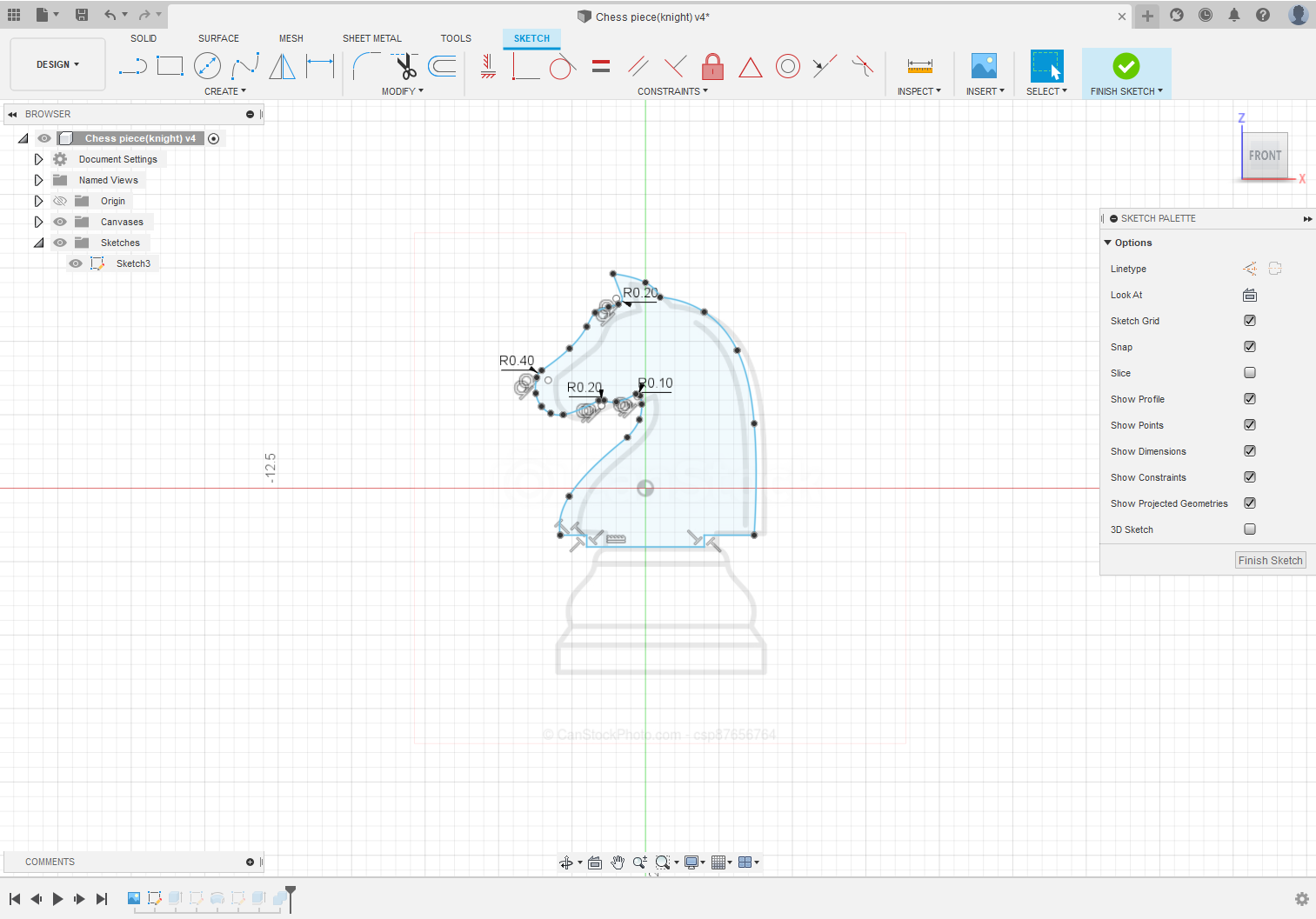The image size is (1316, 919).
Task: Open the Canvases folder in browser
Action: pos(122,222)
